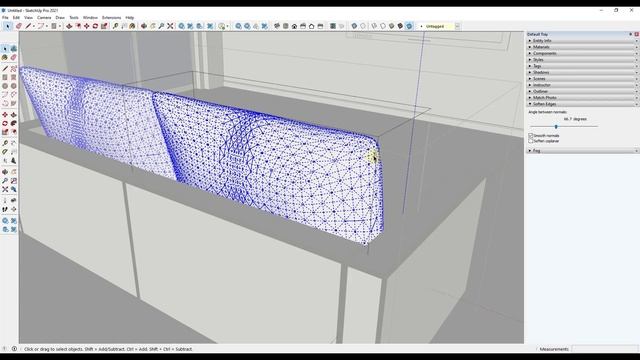
Task: Click Zoom Extents in left toolbar
Action: point(5,189)
